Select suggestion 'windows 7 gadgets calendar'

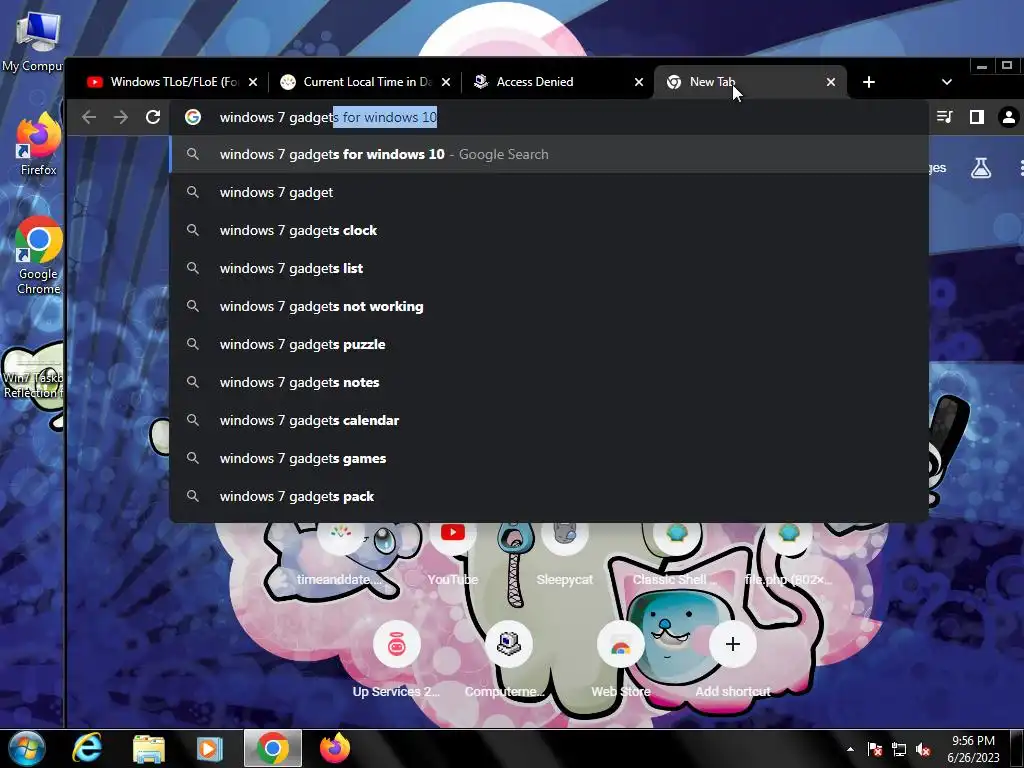coord(549,420)
